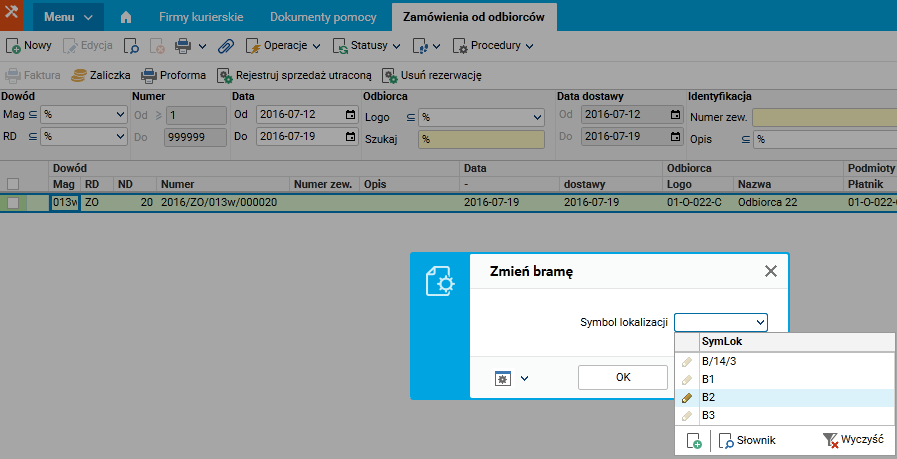Click the Edycja toolbar button
The height and width of the screenshot is (459, 897).
click(x=88, y=46)
